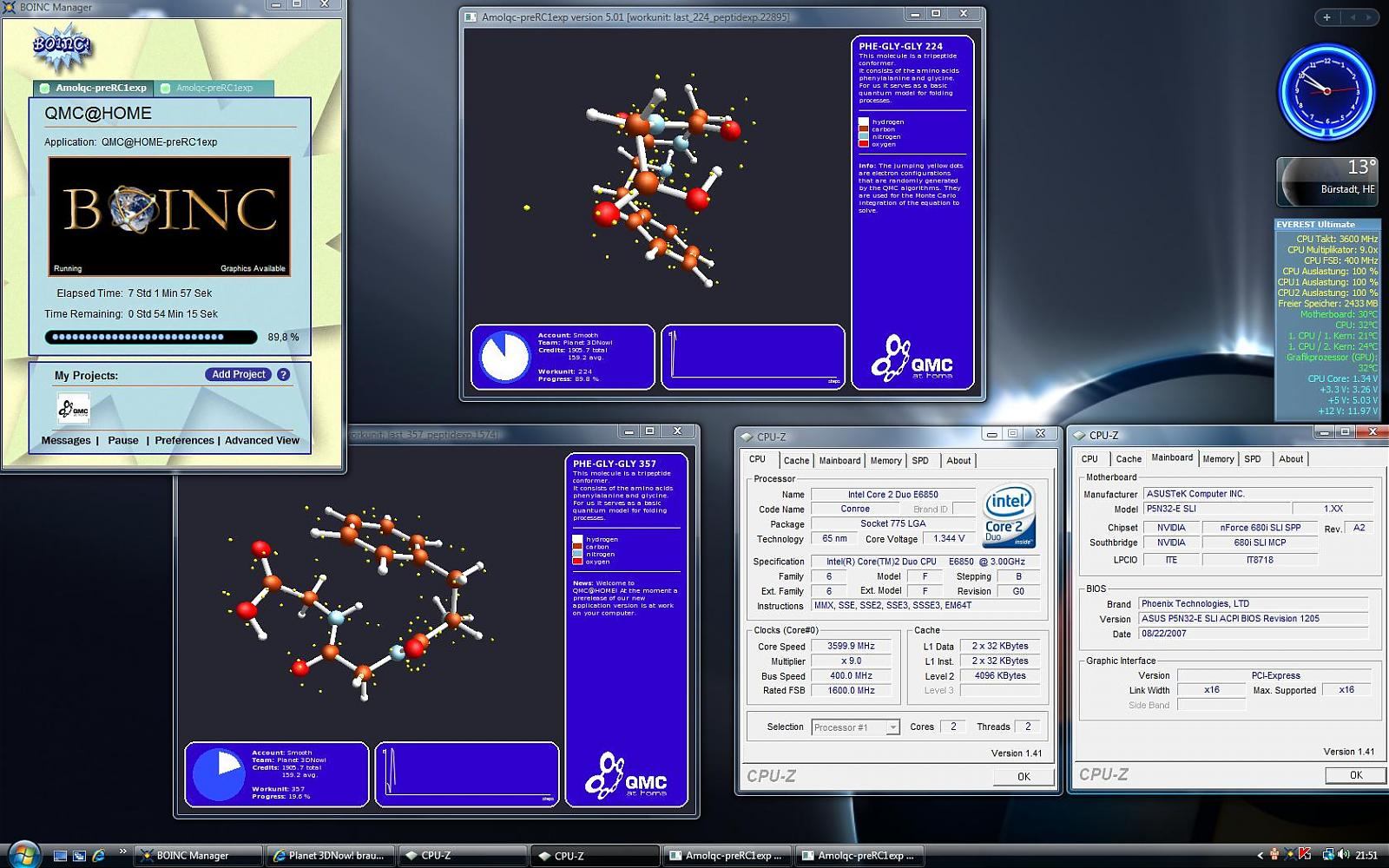Click the QMC at home logo in workunit 224 window
1389x868 pixels.
[x=912, y=358]
